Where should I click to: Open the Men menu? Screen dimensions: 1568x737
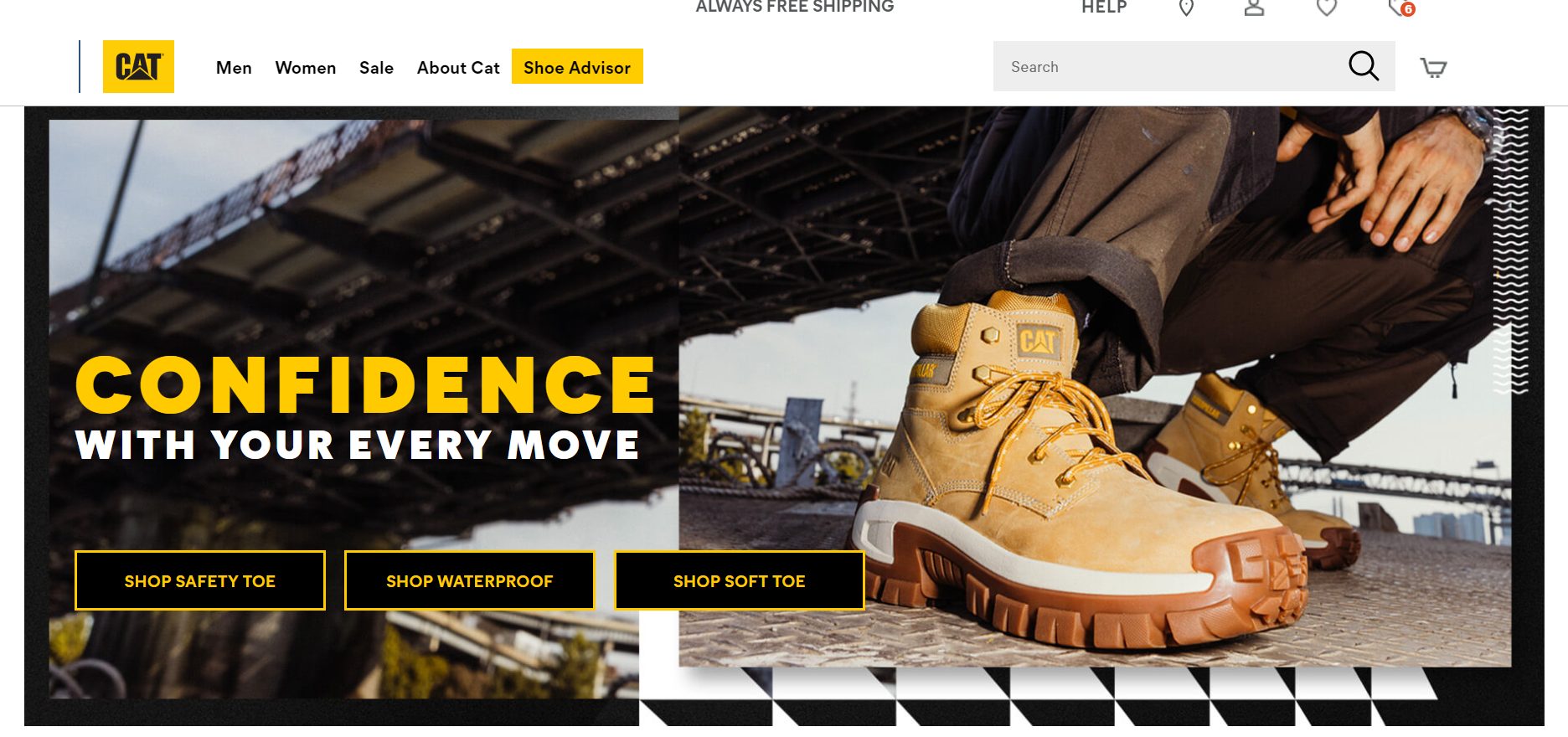(x=234, y=68)
